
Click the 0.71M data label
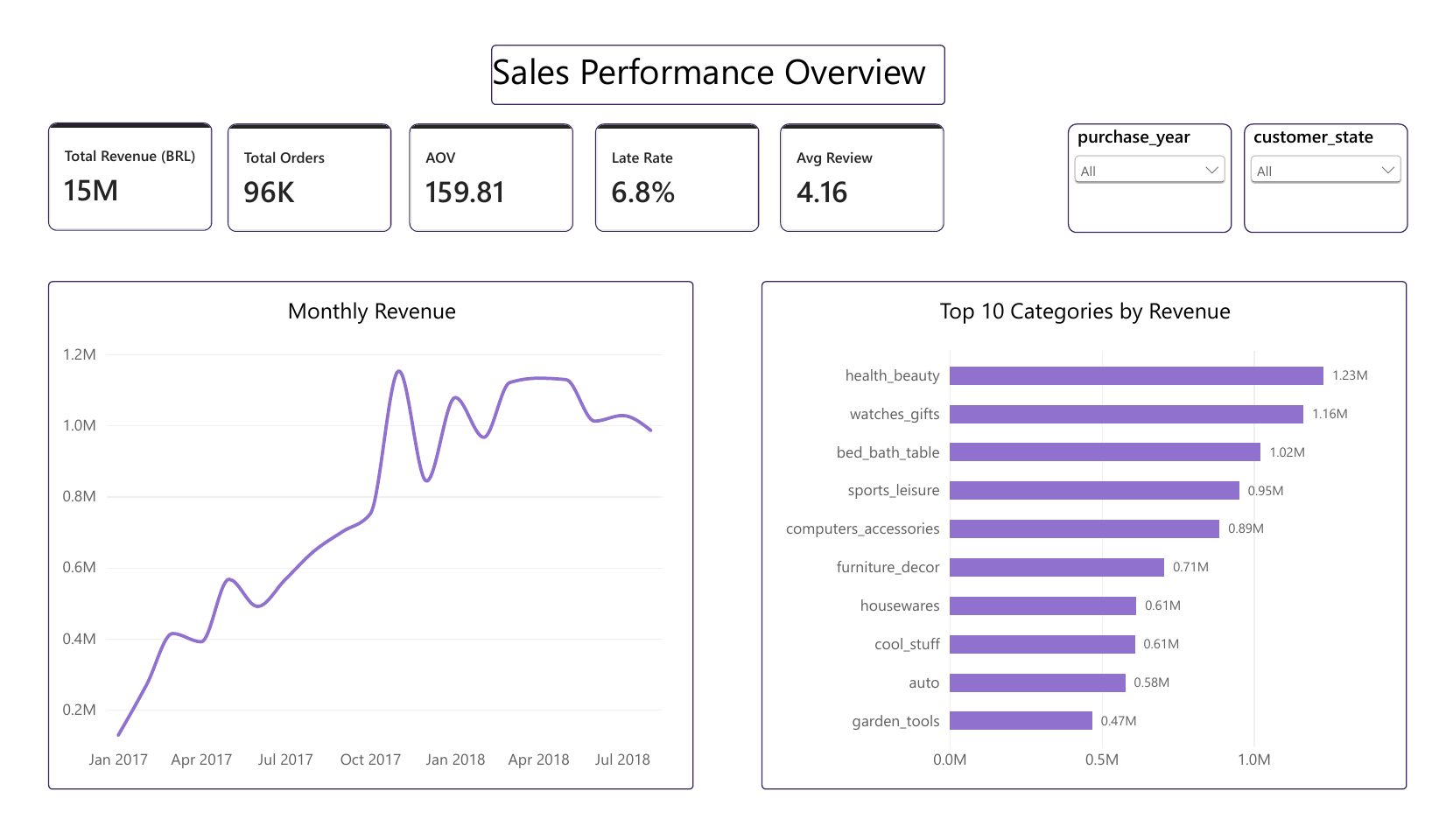pyautogui.click(x=1190, y=567)
